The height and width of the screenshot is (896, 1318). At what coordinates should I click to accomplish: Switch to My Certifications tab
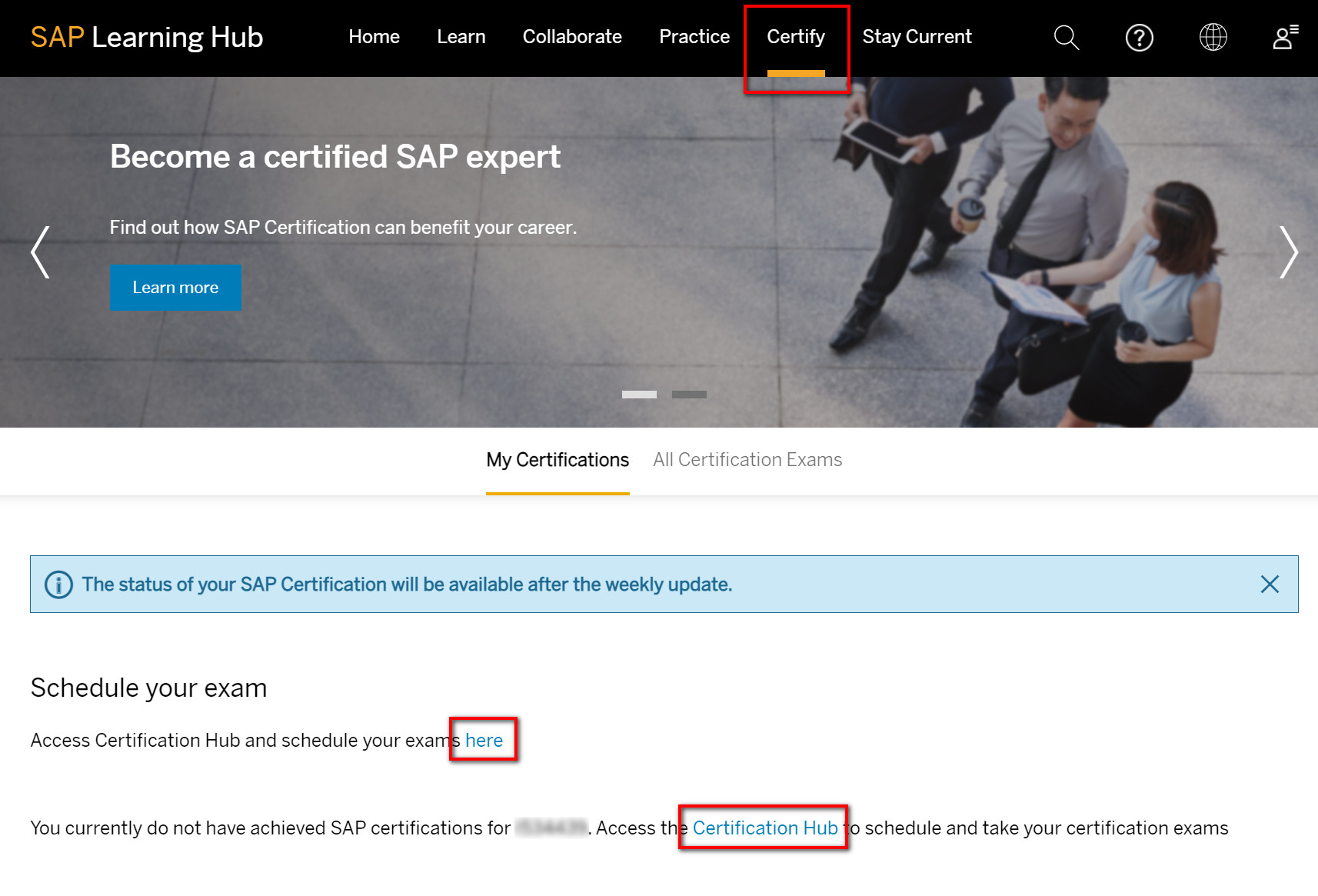[557, 460]
